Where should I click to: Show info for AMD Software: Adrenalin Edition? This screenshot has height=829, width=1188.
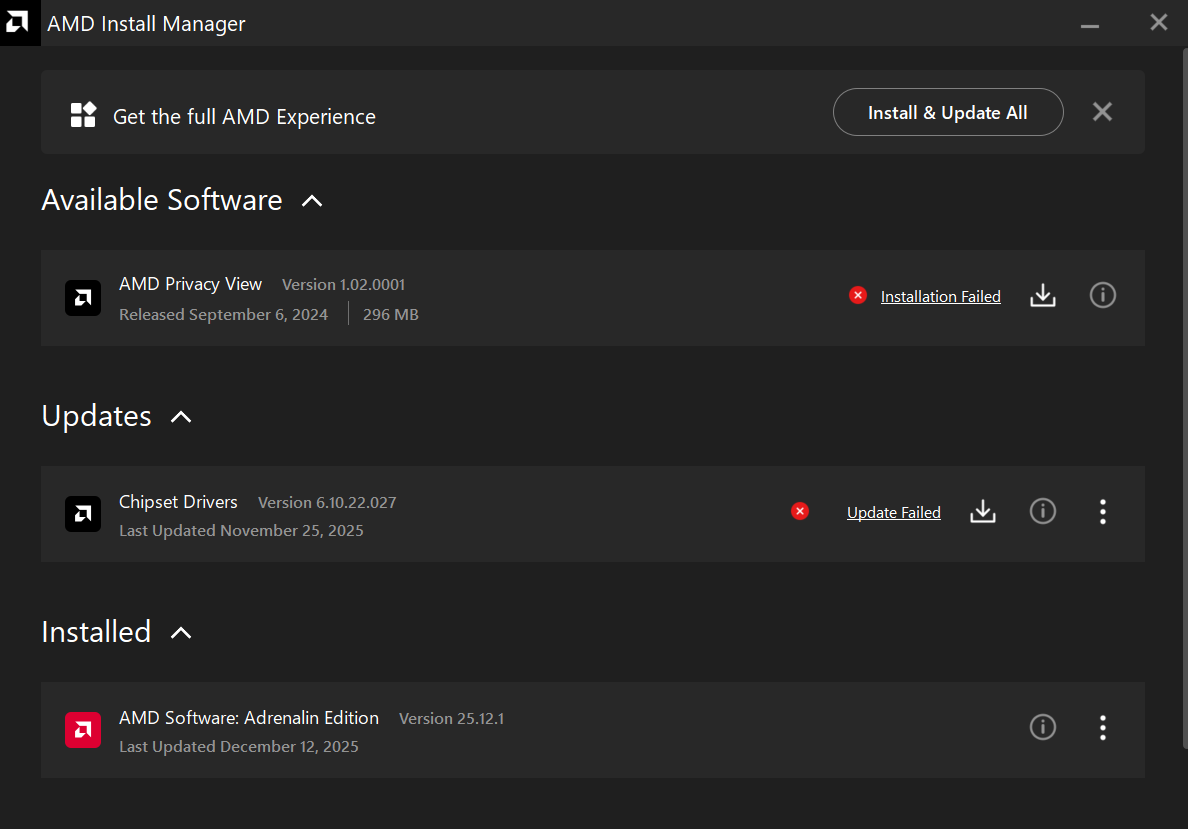[1043, 728]
